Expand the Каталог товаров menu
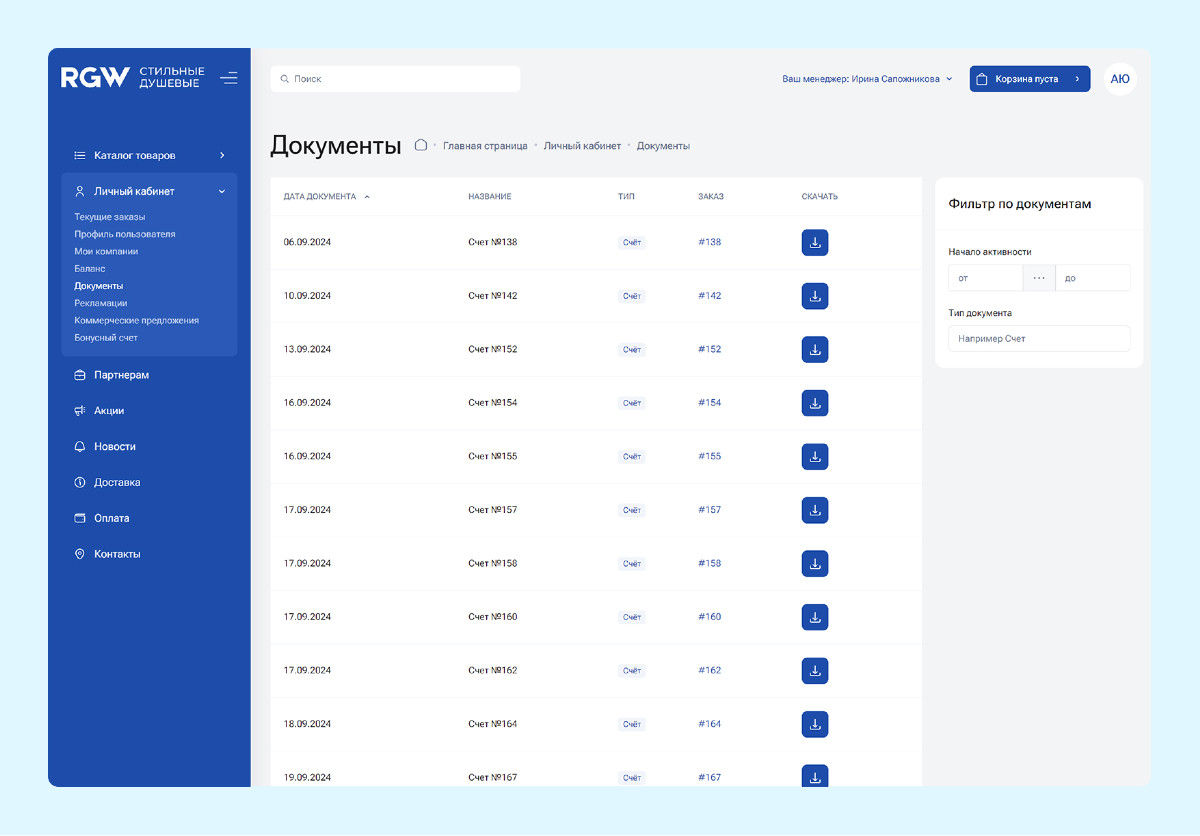 point(149,156)
